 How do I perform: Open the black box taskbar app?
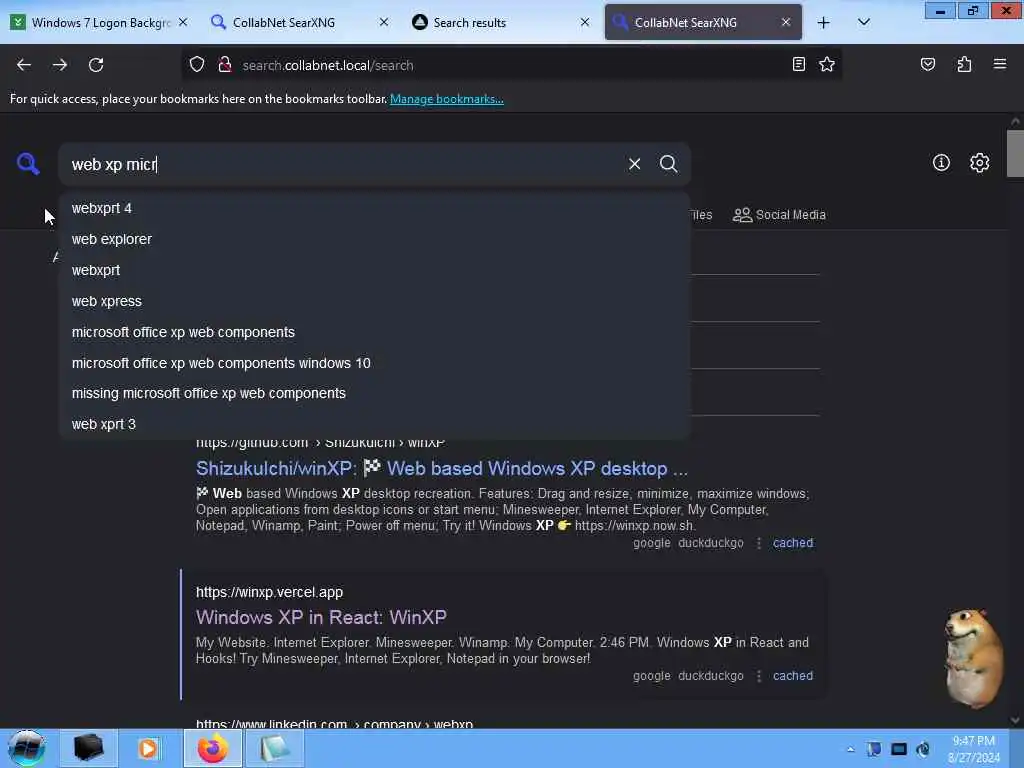point(88,748)
